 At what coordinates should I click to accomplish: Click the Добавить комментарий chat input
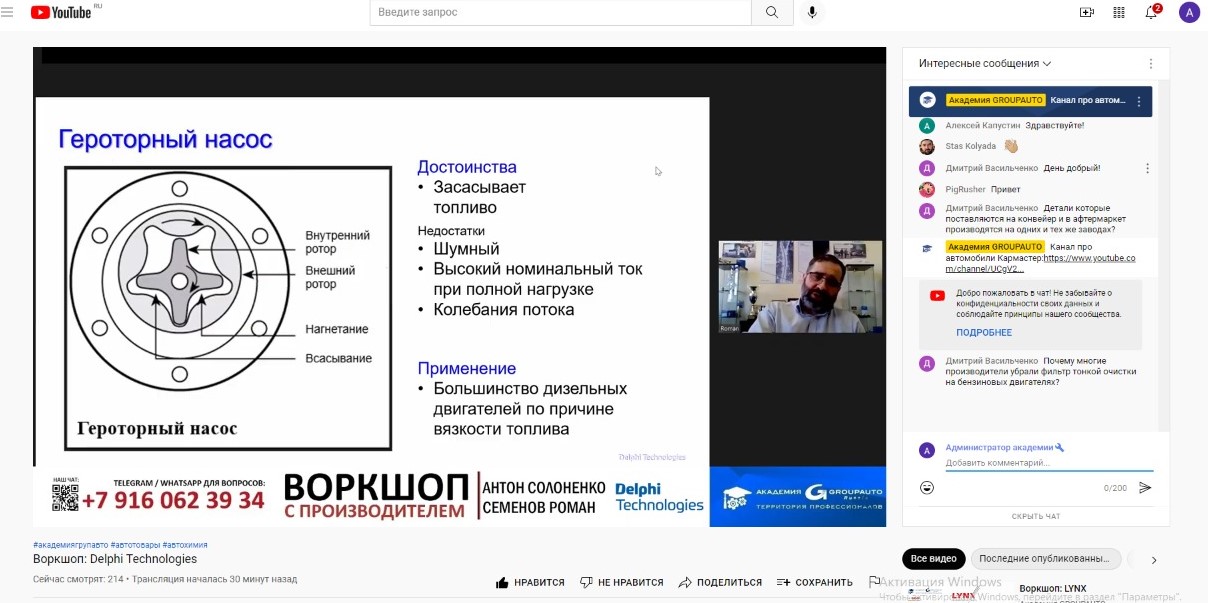coord(1048,463)
